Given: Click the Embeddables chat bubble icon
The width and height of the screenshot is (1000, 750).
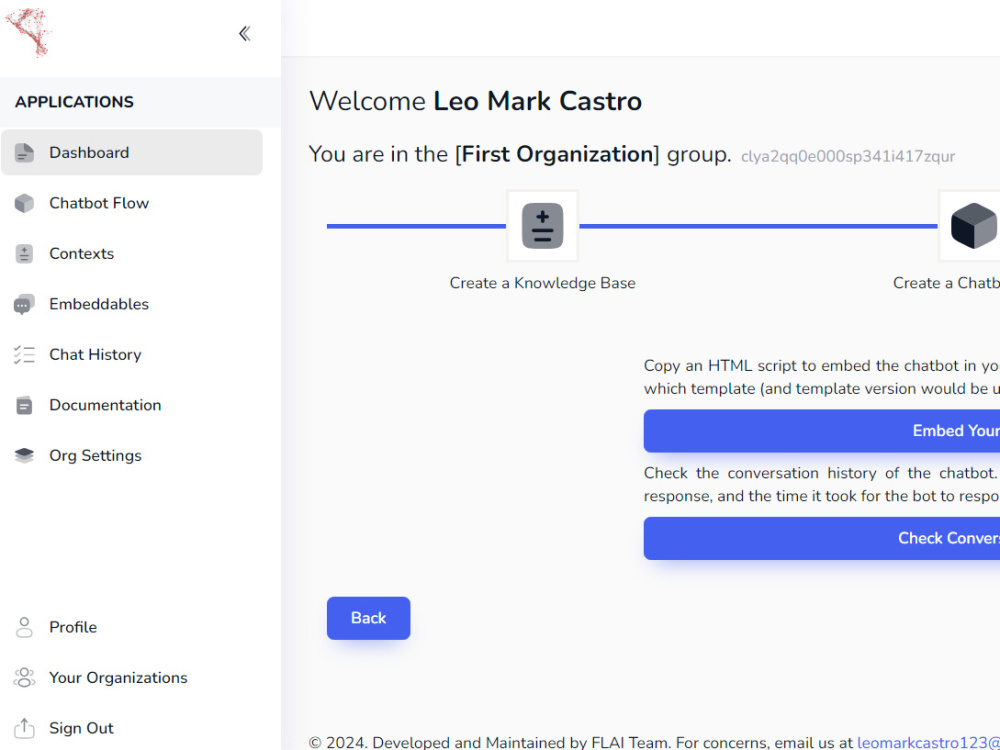Looking at the screenshot, I should [24, 304].
